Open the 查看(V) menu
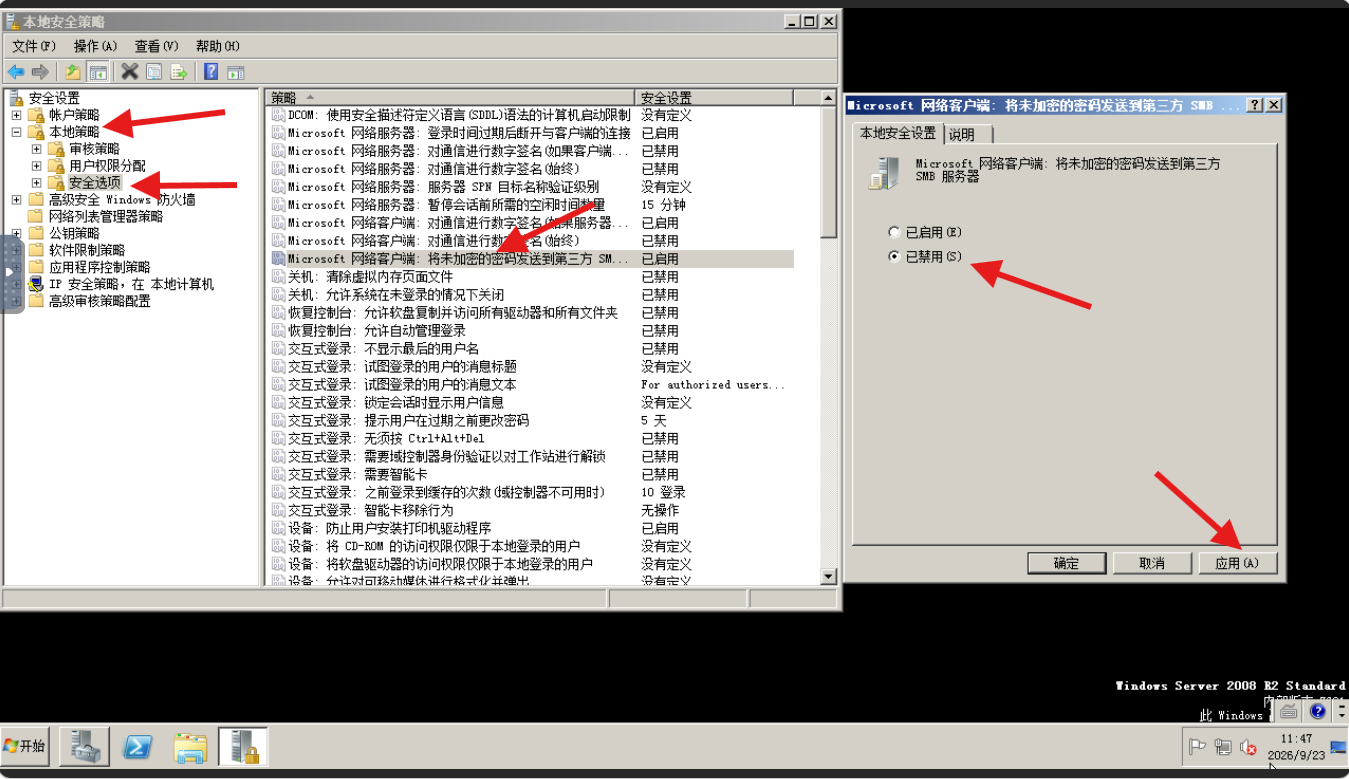Screen dimensions: 1349x779 pos(157,46)
